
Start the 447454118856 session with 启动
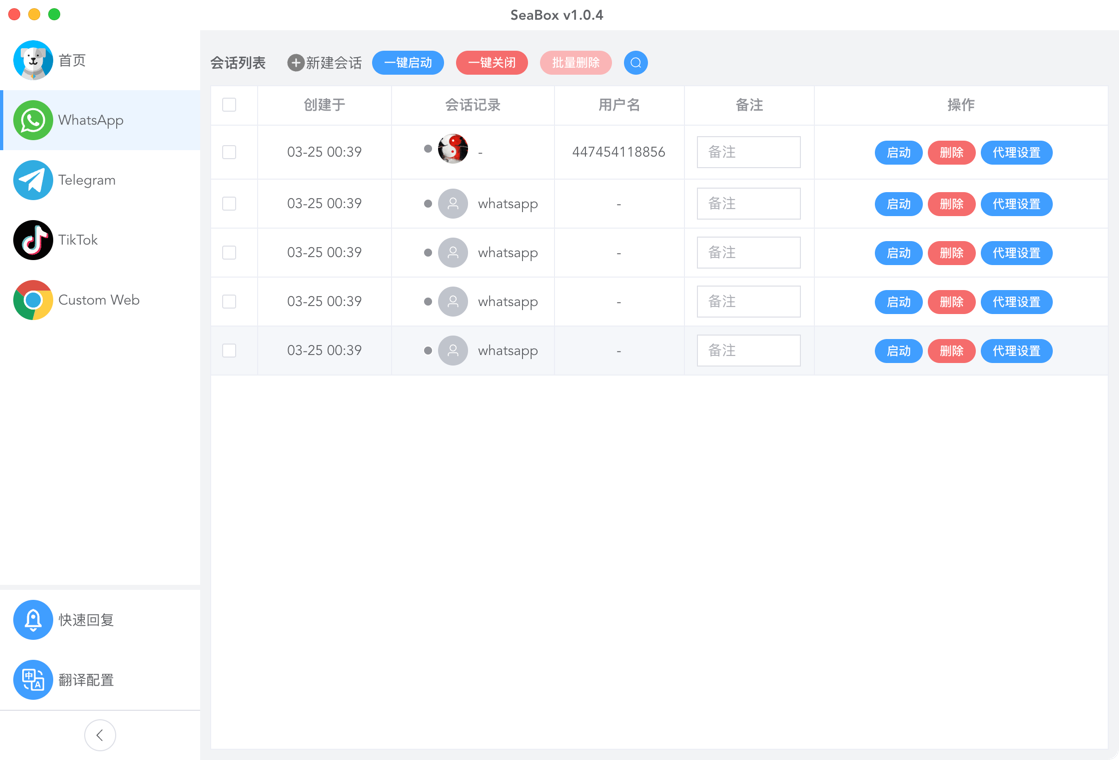coord(898,153)
